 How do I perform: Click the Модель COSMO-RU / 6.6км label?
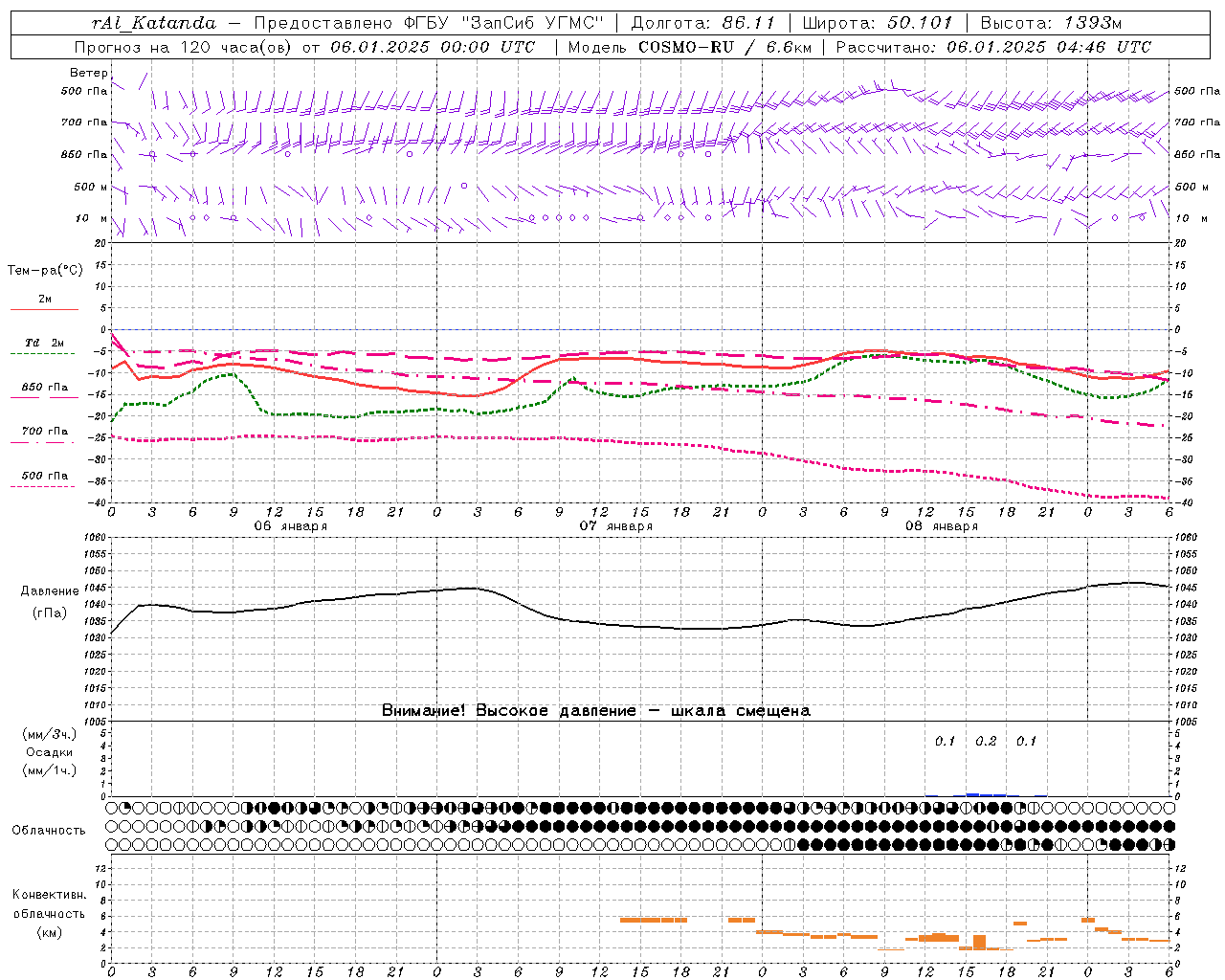[x=689, y=47]
